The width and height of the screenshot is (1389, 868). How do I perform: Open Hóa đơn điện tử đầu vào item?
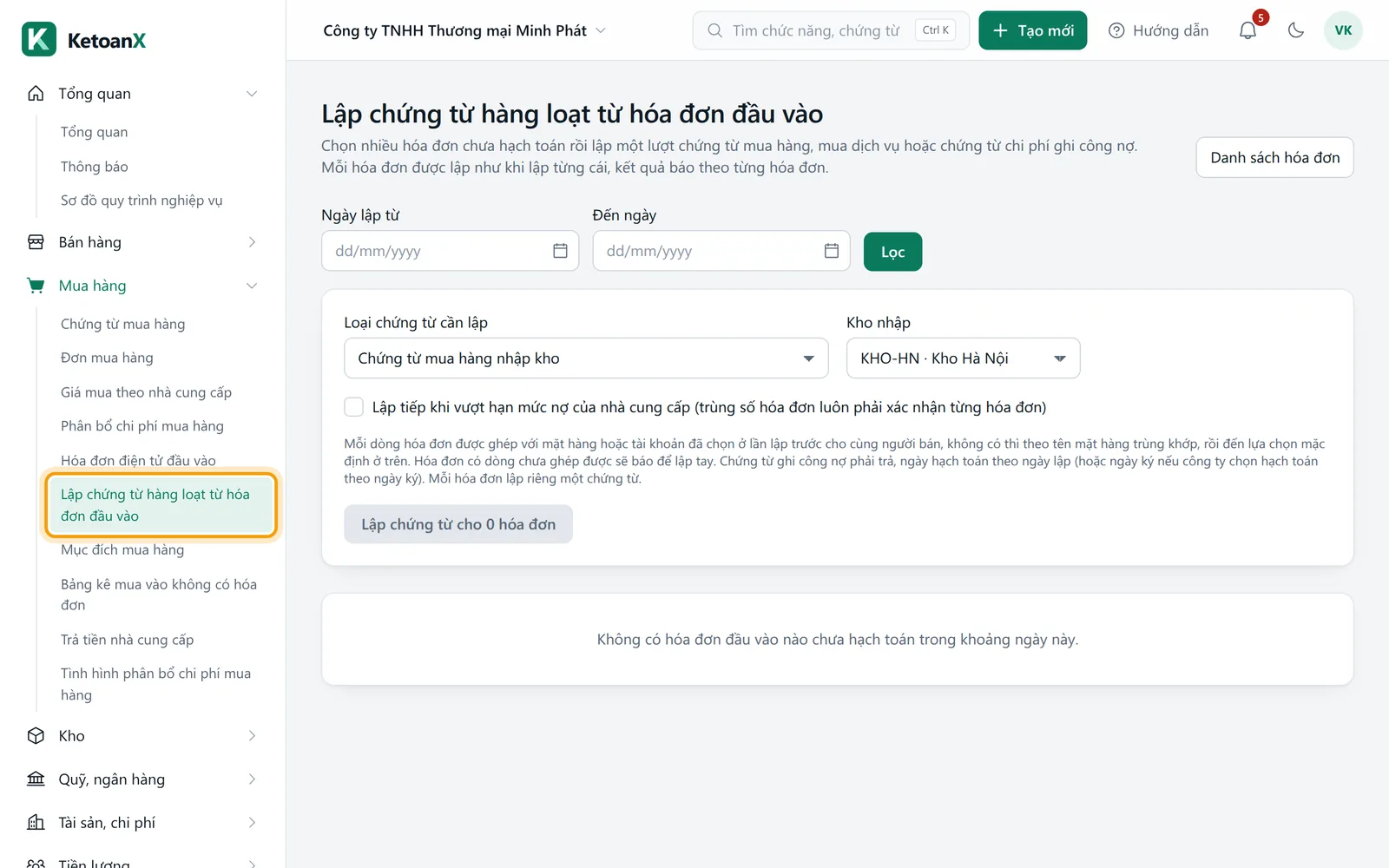tap(138, 460)
